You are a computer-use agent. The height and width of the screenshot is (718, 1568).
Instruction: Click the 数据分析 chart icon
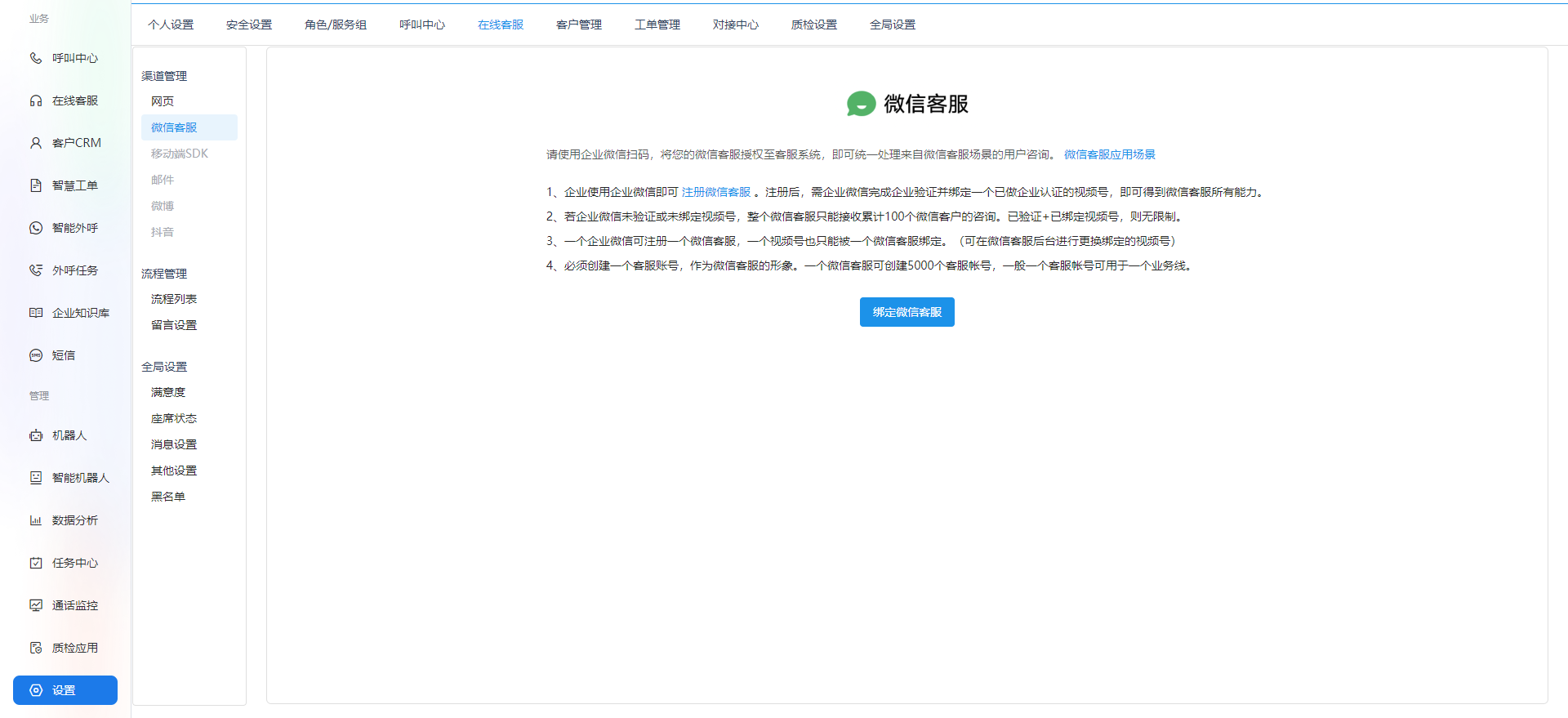pos(36,520)
